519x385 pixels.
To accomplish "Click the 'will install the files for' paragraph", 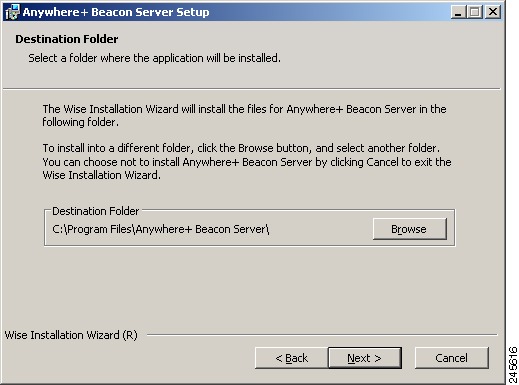I will (244, 109).
